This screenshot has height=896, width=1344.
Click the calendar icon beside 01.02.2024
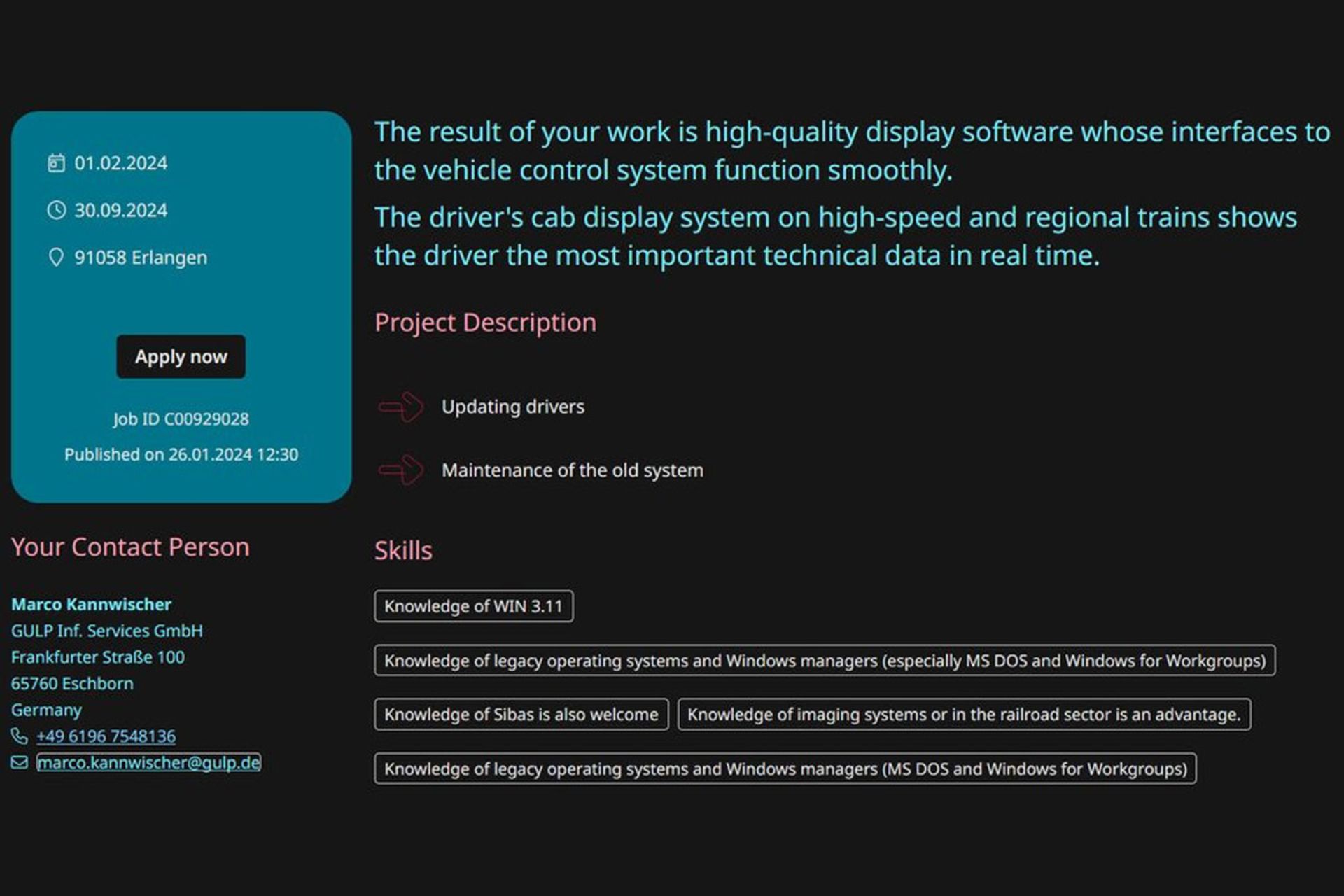(x=56, y=163)
